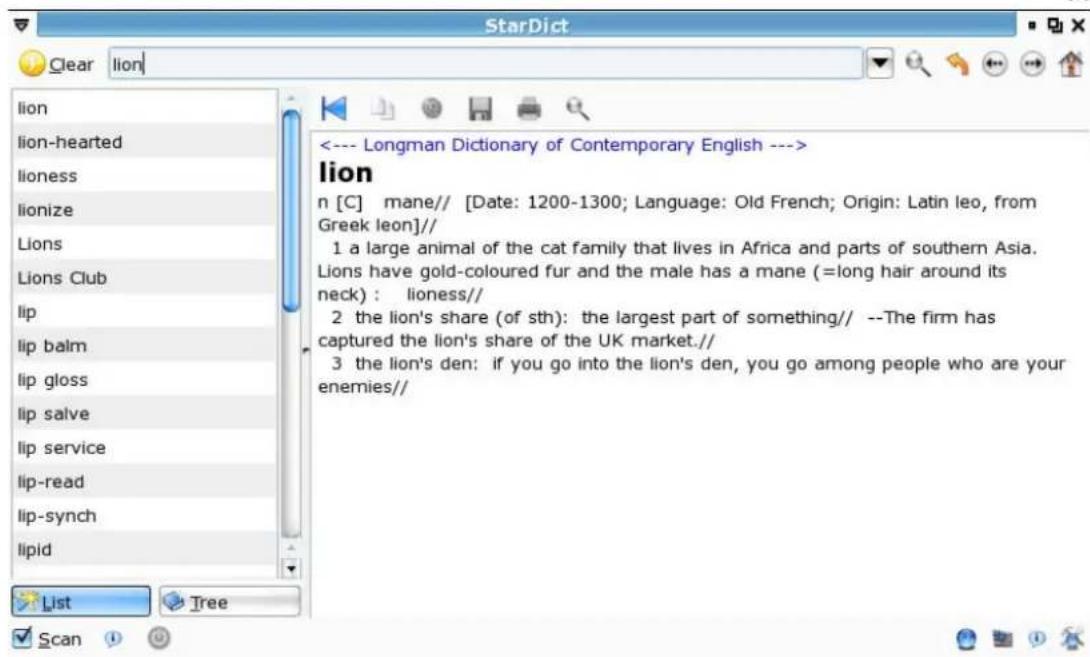
Task: Select 'lip salve' in word list
Action: click(144, 414)
